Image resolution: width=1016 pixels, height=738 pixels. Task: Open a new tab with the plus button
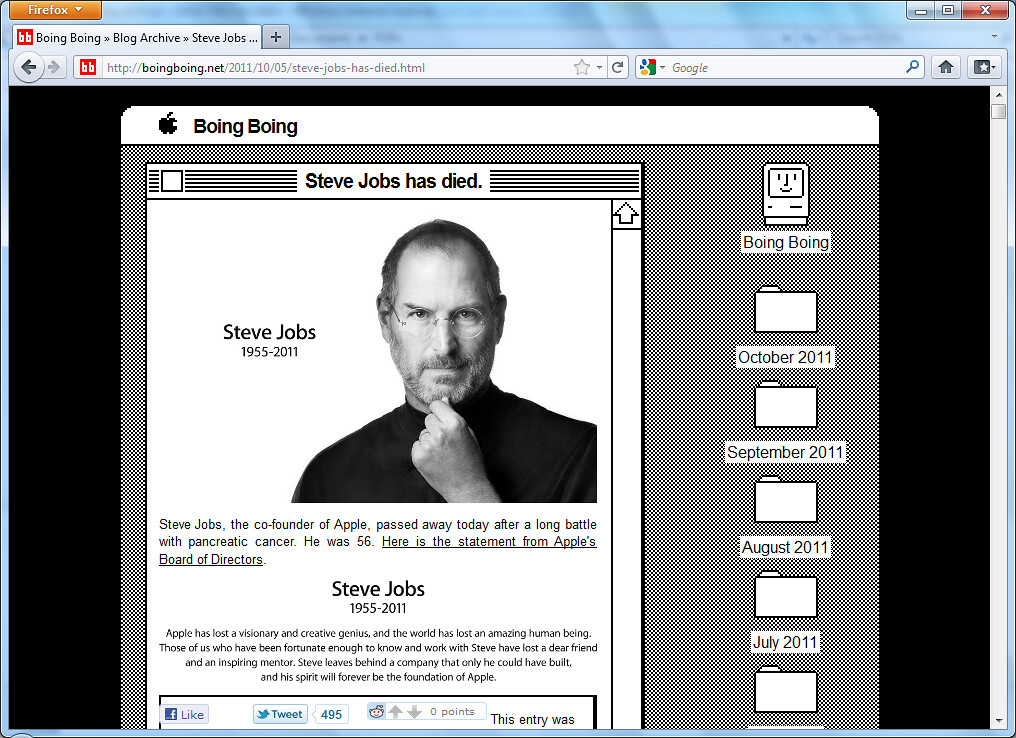pyautogui.click(x=277, y=38)
